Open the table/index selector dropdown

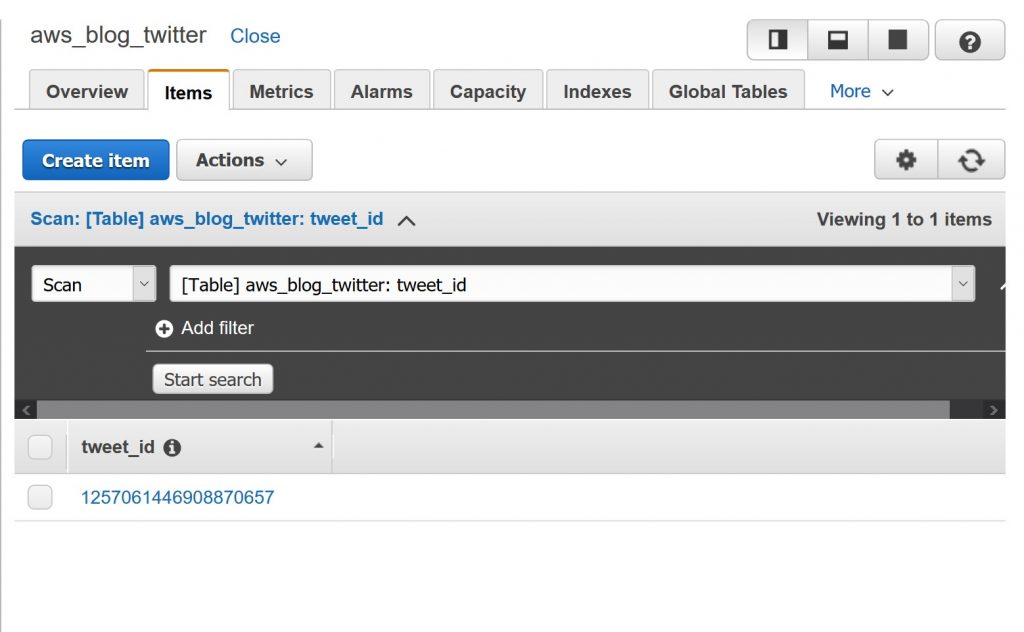pos(572,284)
